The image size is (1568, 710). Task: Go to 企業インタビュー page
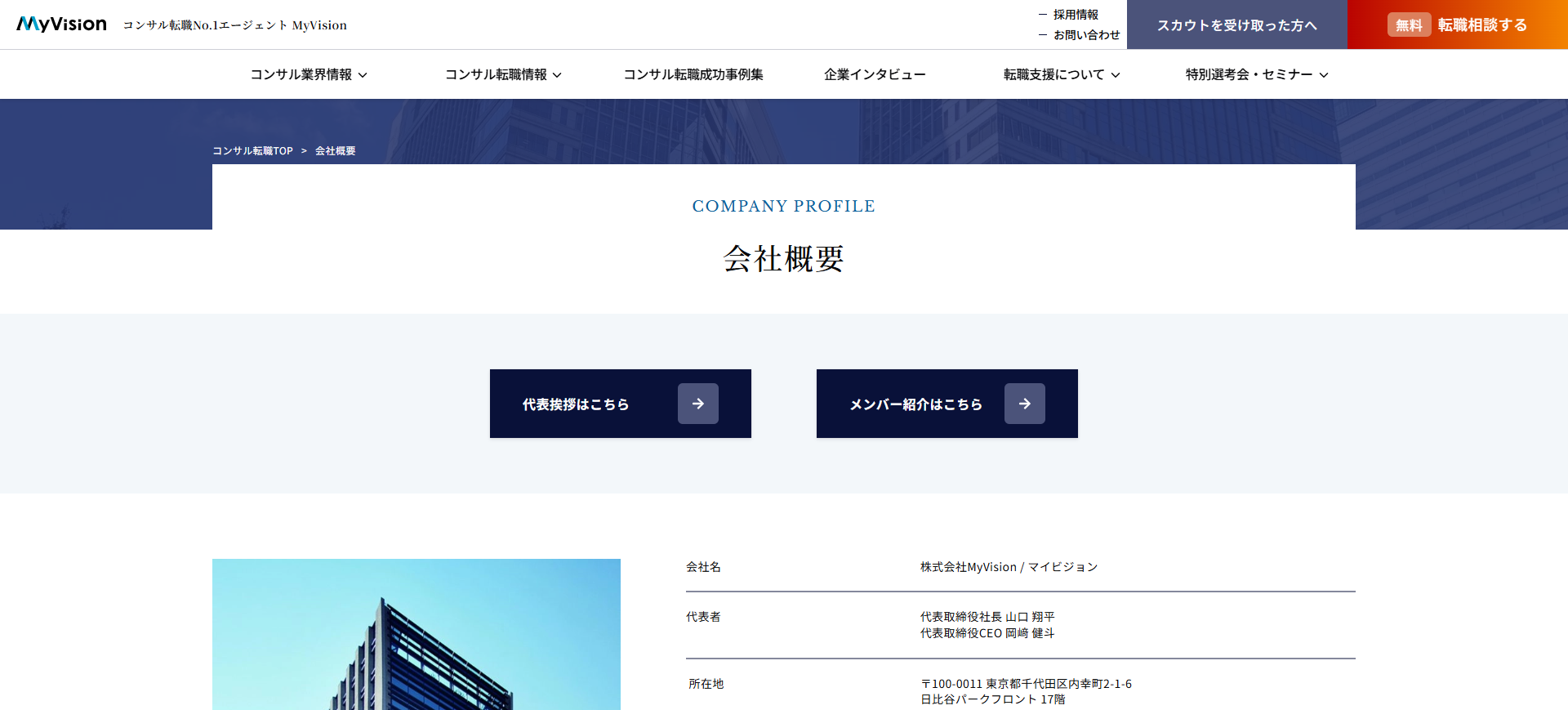(x=875, y=74)
